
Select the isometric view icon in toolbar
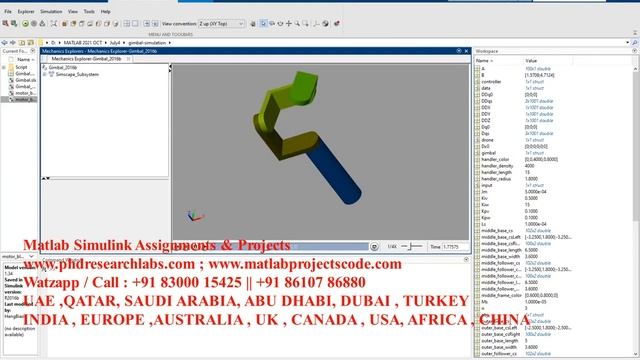116,24
